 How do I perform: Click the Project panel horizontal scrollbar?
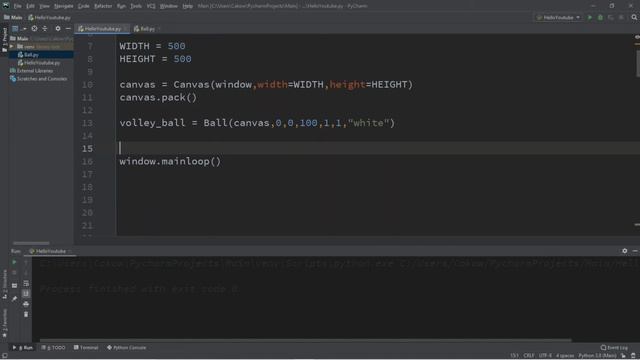tap(31, 243)
